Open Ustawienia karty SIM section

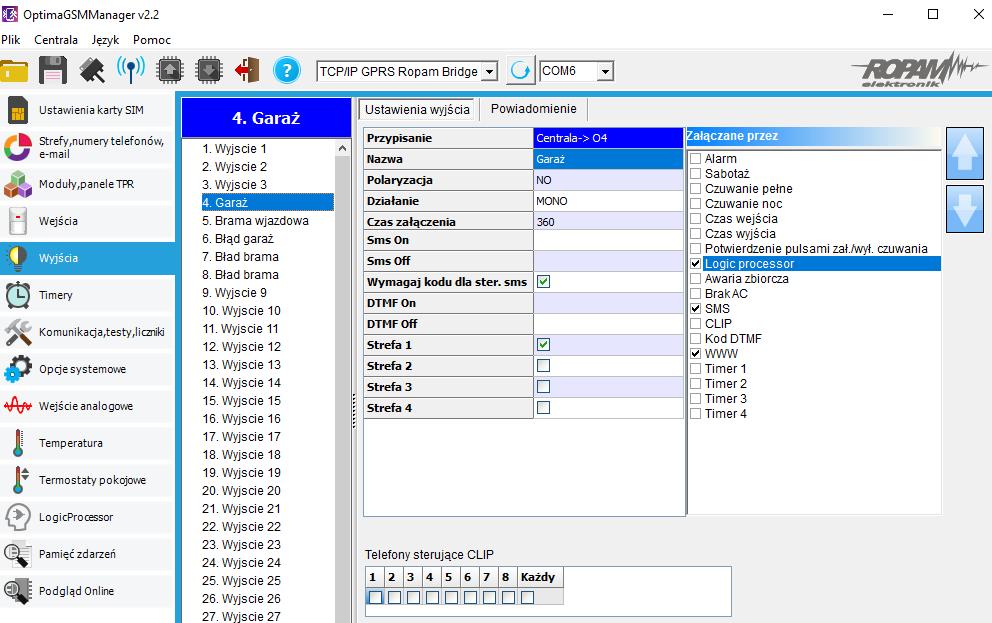point(87,110)
